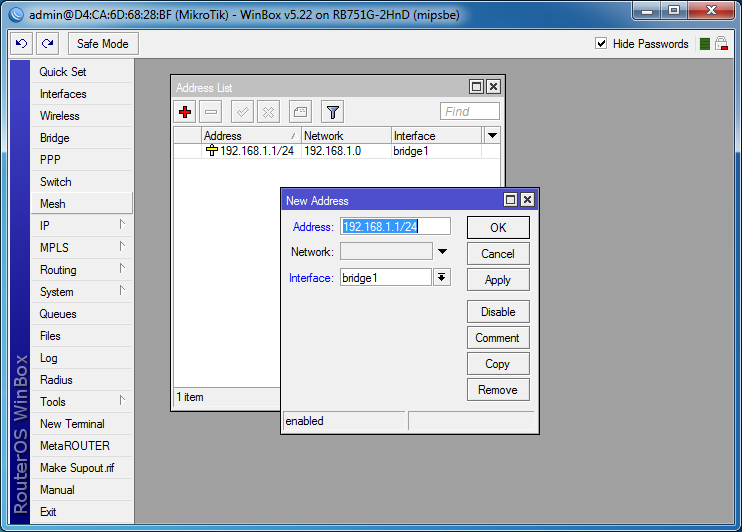Open the Bridge menu
This screenshot has height=532, width=742.
[81, 138]
